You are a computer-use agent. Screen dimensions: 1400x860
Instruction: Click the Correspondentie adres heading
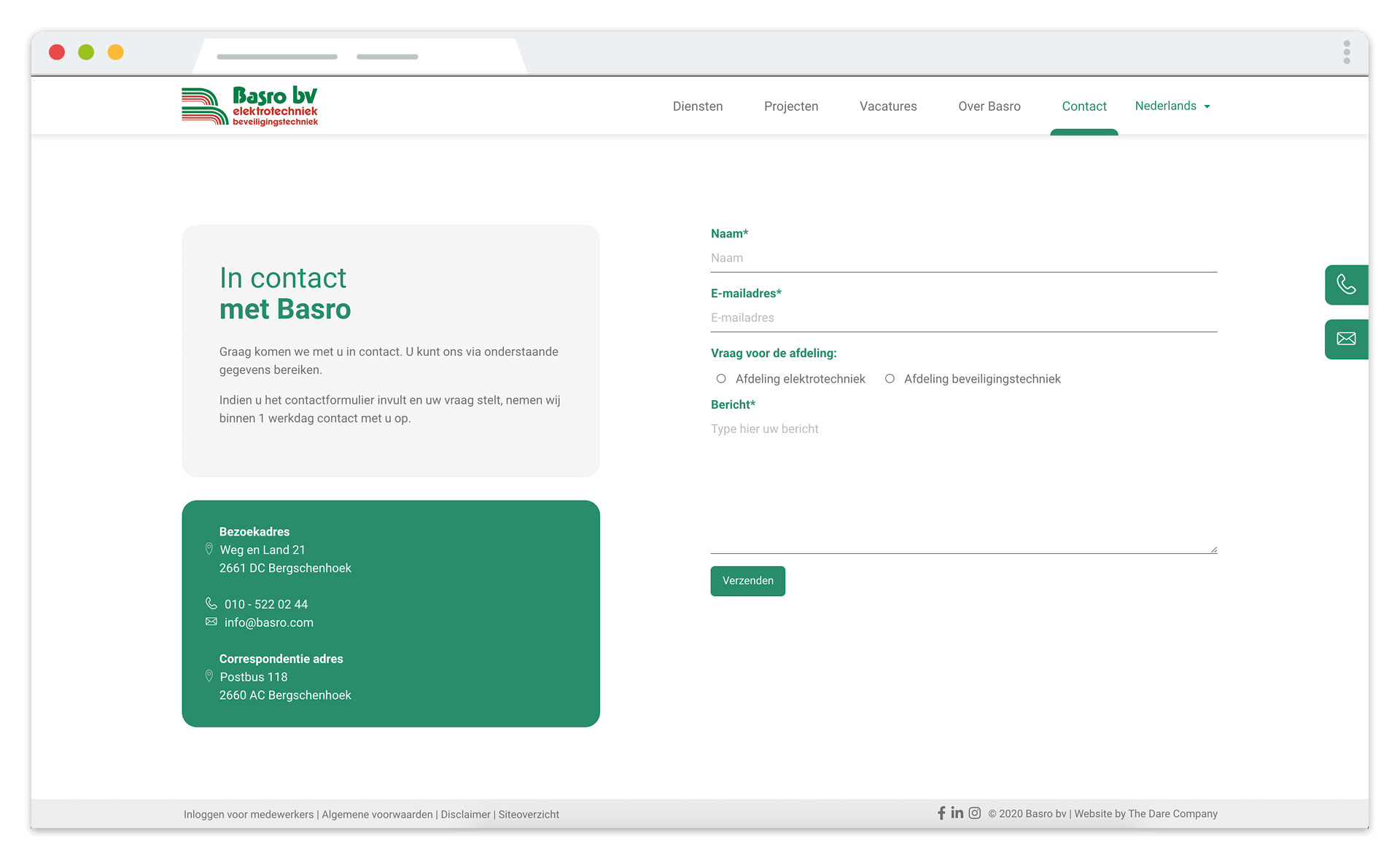281,659
